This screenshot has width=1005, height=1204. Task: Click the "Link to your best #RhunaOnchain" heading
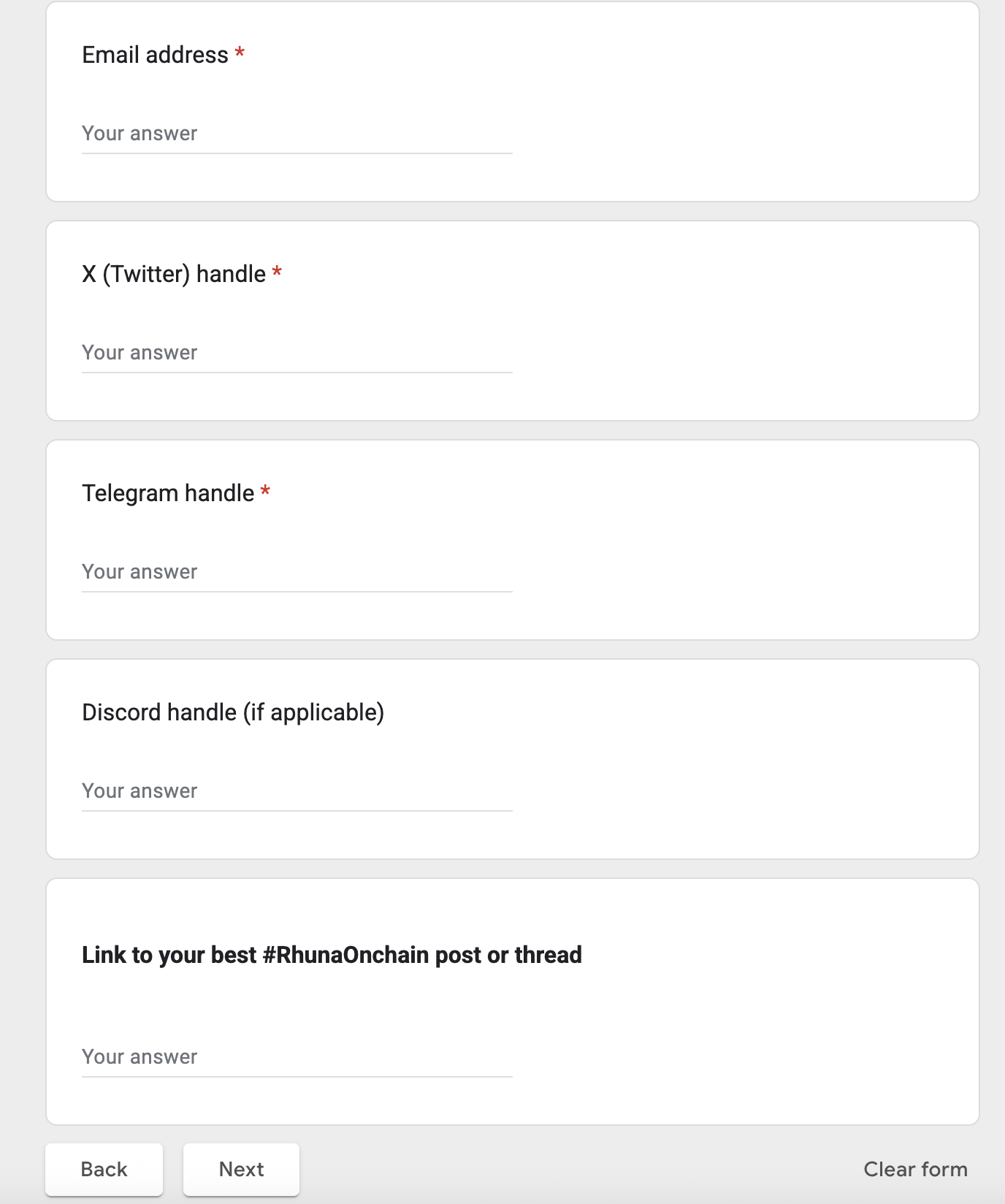(x=332, y=955)
